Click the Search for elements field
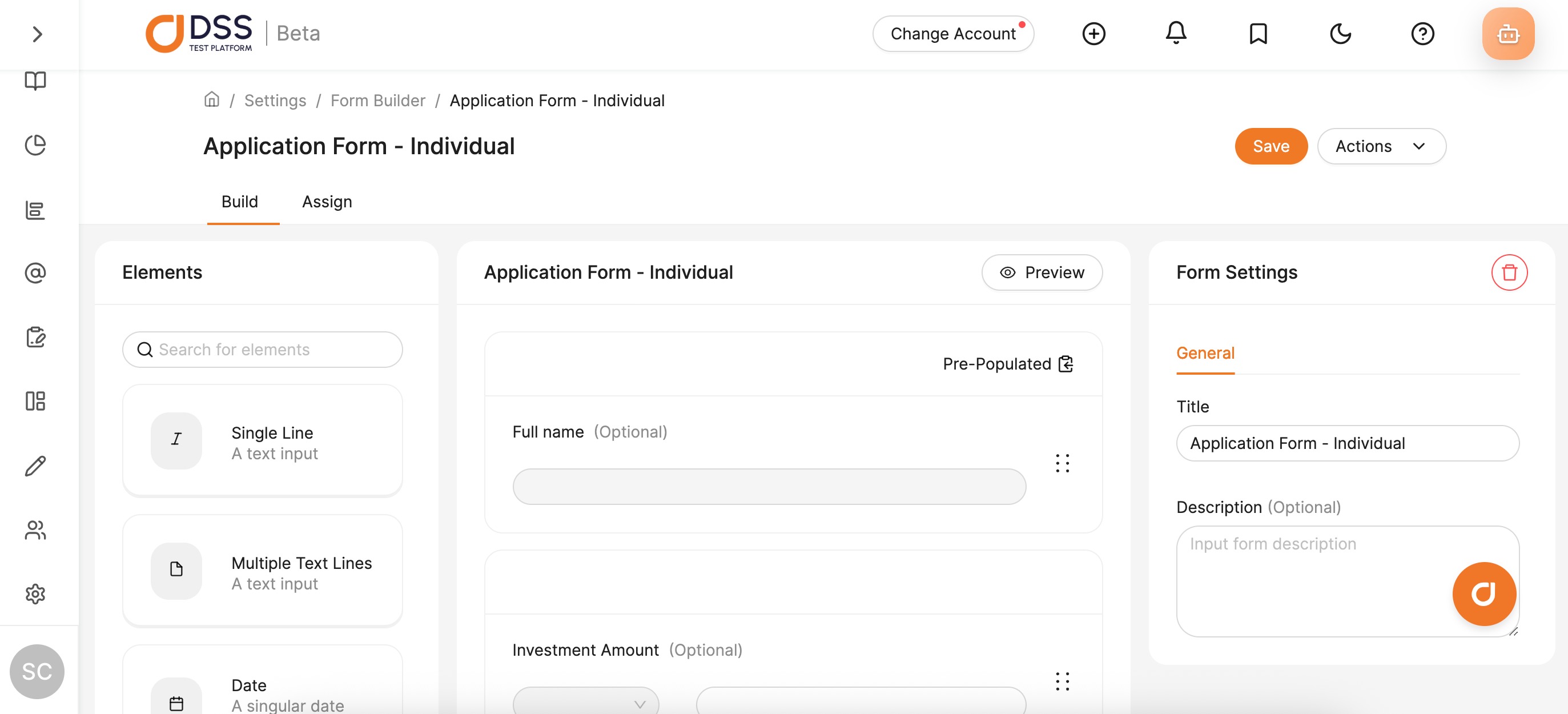 (x=262, y=350)
